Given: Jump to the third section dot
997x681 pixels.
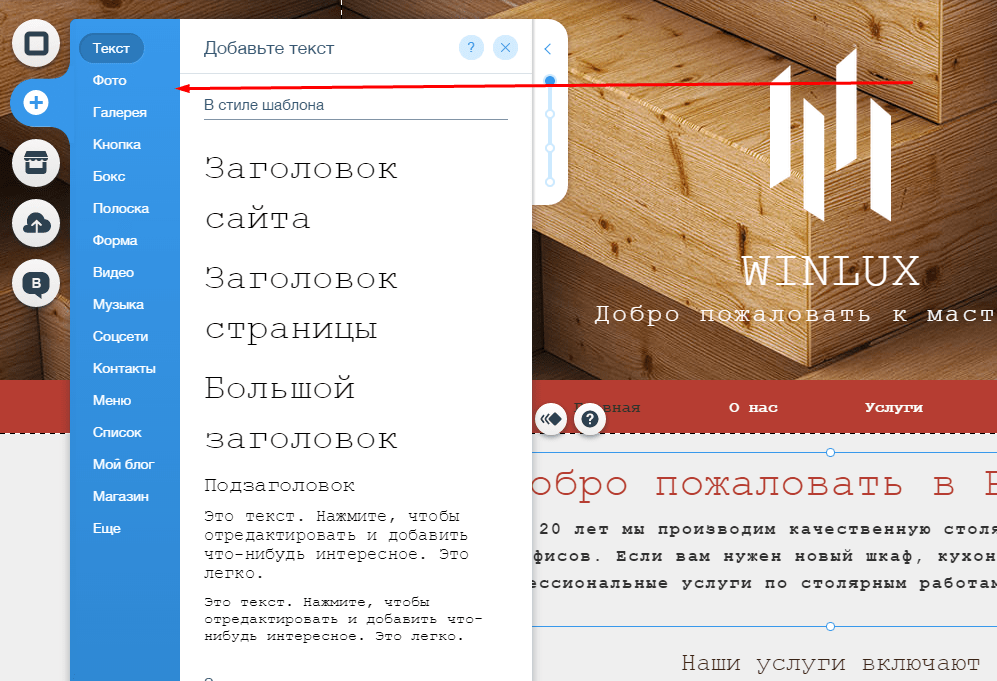Looking at the screenshot, I should point(550,148).
